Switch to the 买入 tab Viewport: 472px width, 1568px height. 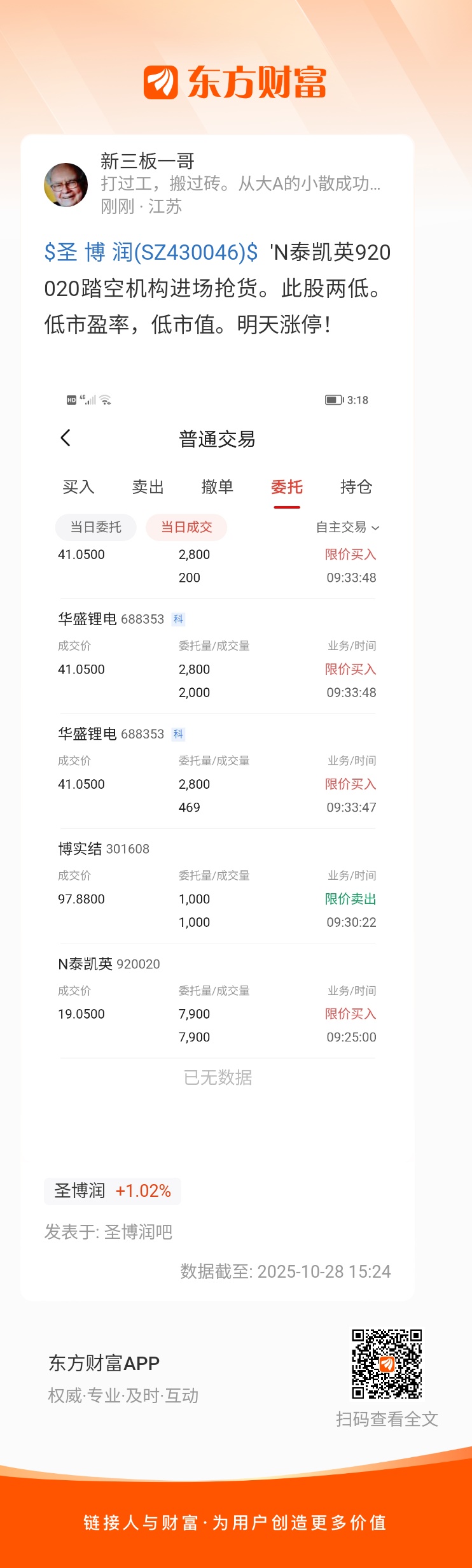point(78,487)
